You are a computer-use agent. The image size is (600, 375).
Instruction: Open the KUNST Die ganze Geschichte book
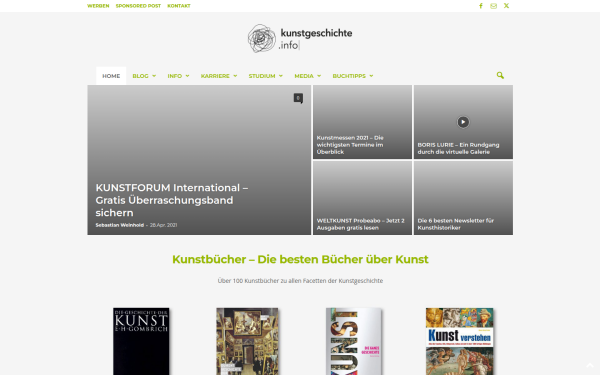click(x=354, y=341)
